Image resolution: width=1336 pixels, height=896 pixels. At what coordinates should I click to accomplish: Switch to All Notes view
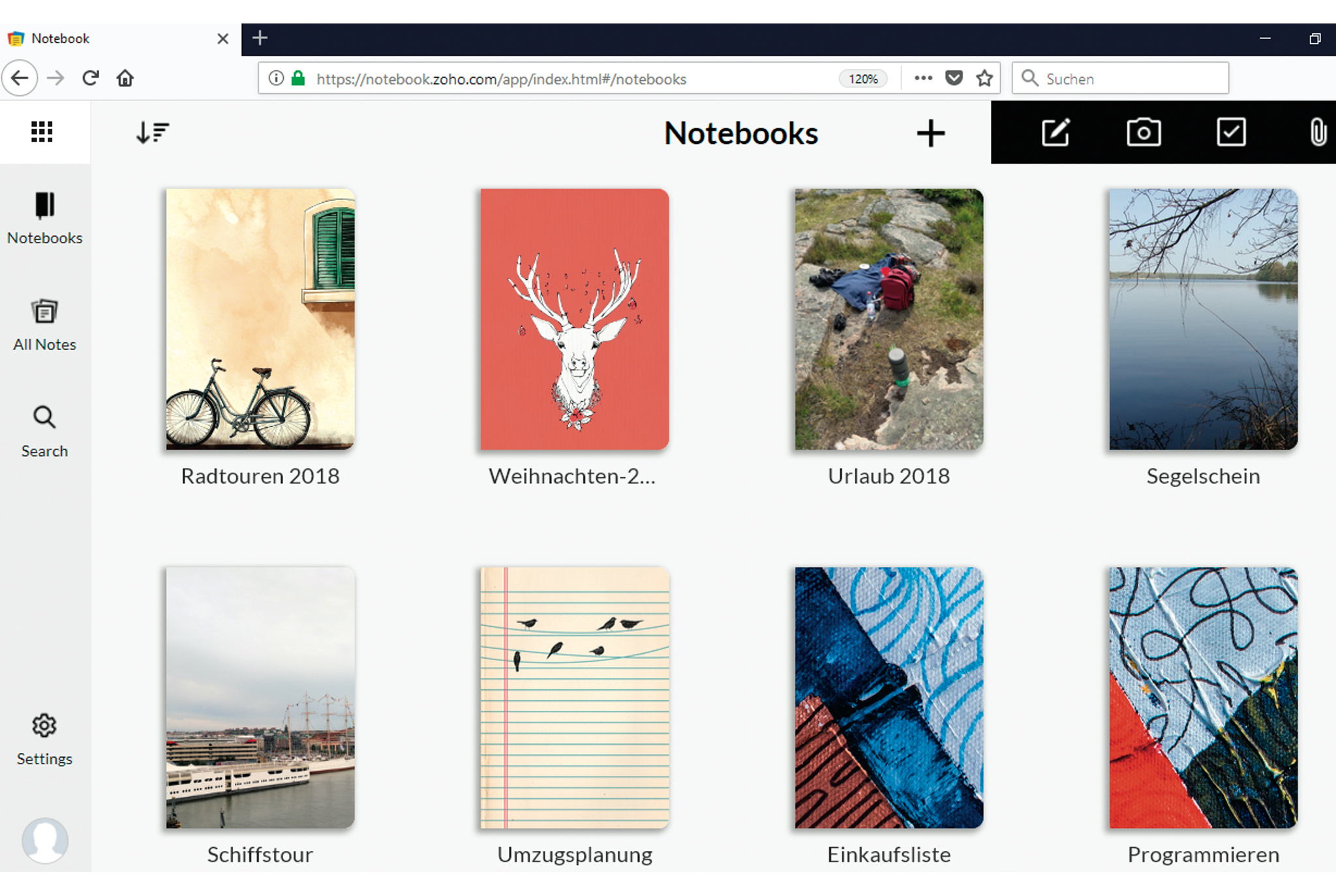tap(44, 325)
